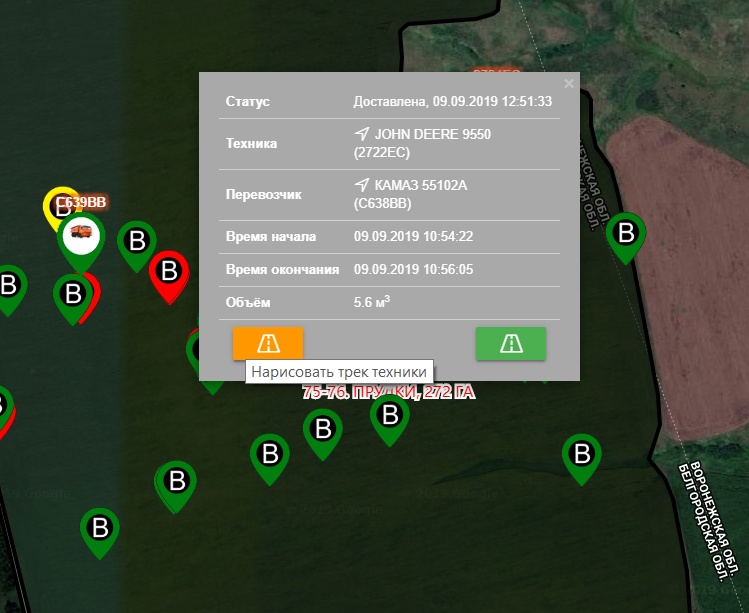This screenshot has width=749, height=613.
Task: Click the КАМАЗ 55102А (С638ВВ) text
Action: coord(410,194)
